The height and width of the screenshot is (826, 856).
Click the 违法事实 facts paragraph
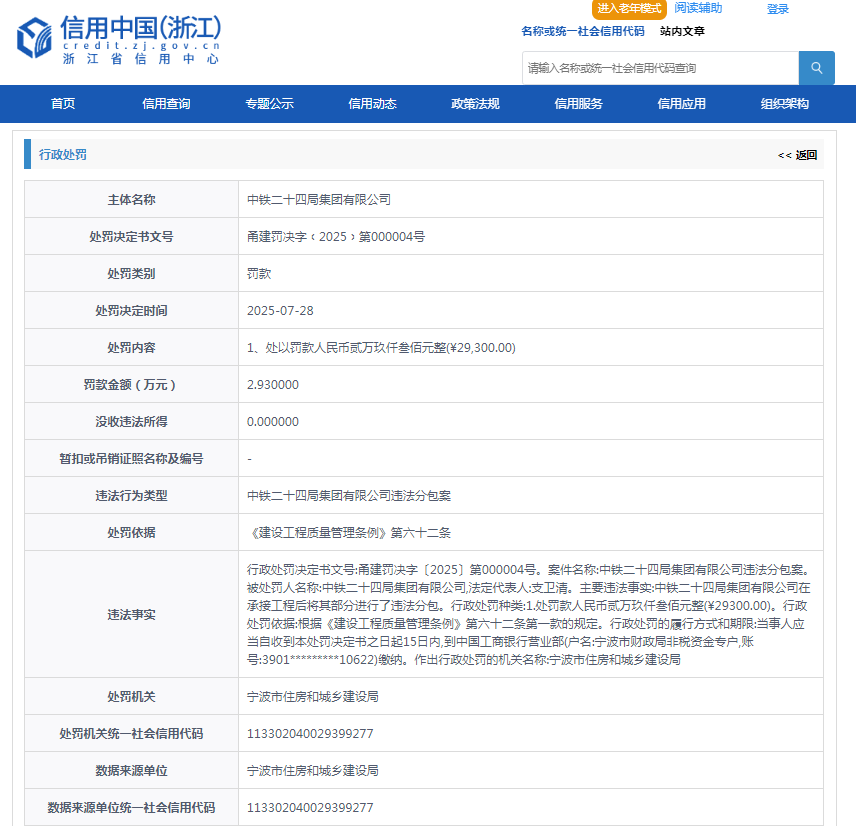[x=528, y=615]
